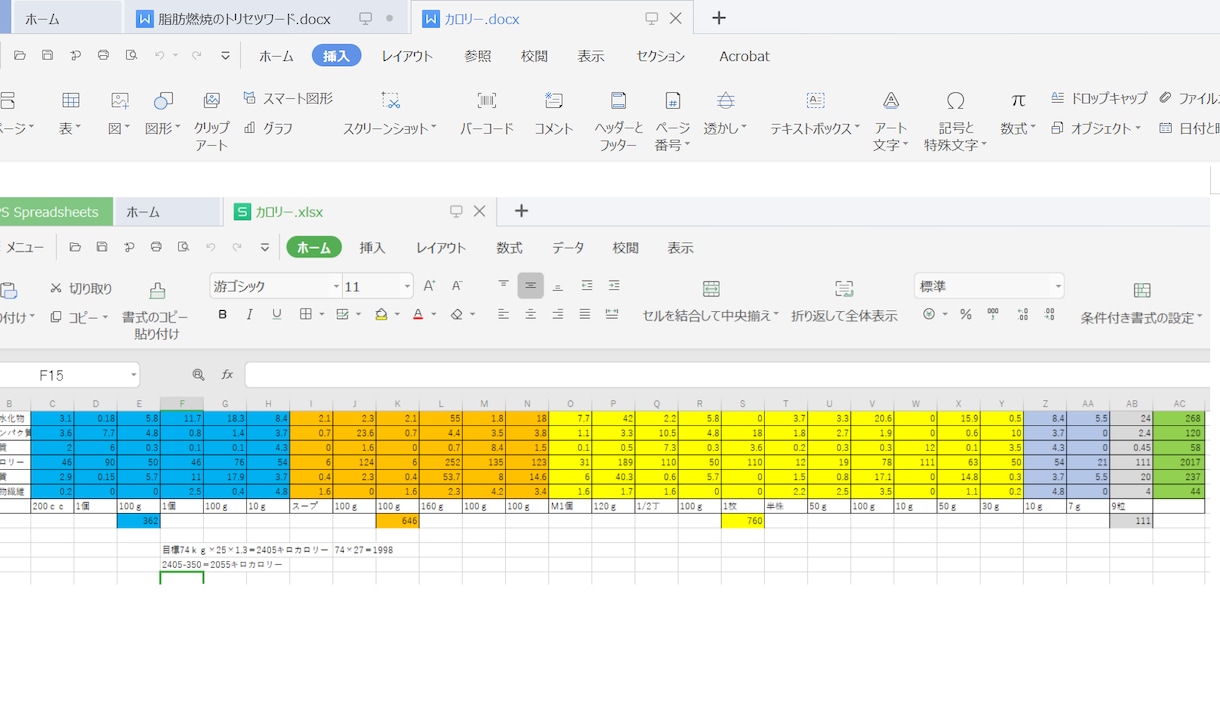Expand the オブジェクト object dropdown
This screenshot has width=1220, height=713.
click(x=1138, y=128)
